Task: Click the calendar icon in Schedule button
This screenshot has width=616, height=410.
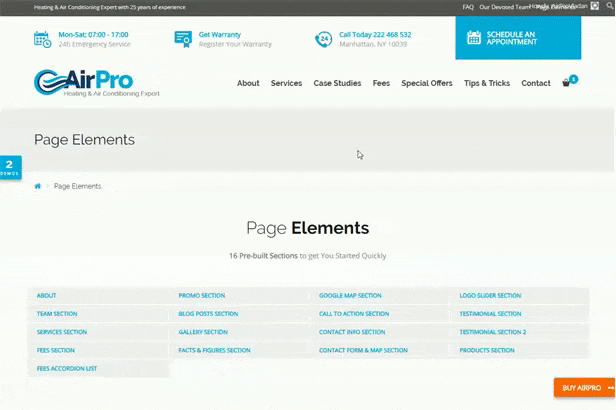Action: (x=474, y=38)
